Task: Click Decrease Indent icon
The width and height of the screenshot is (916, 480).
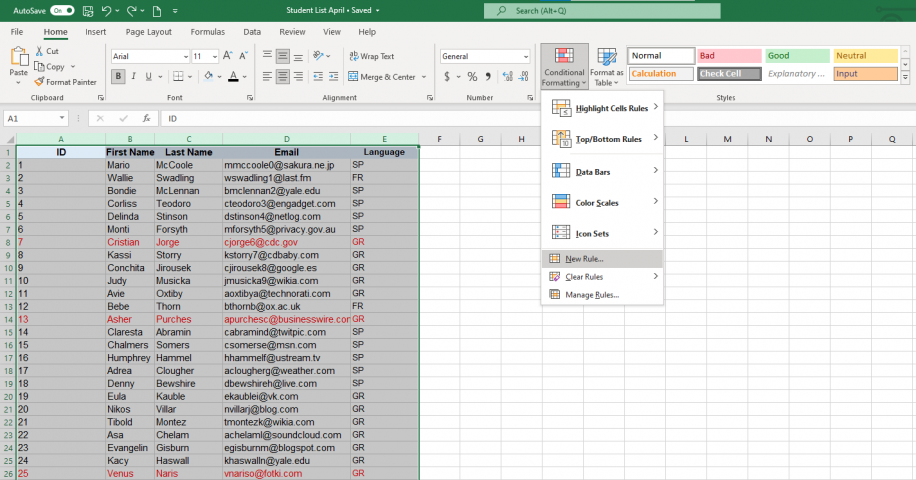Action: click(x=318, y=76)
